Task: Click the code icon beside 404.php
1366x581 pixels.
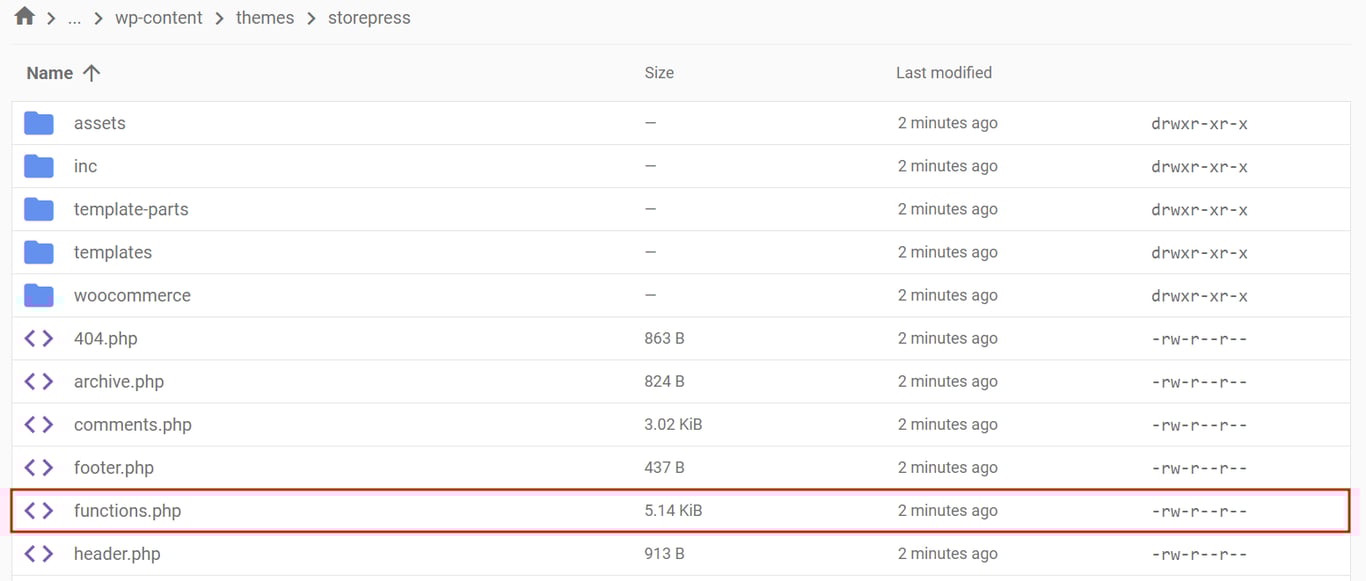Action: click(38, 338)
